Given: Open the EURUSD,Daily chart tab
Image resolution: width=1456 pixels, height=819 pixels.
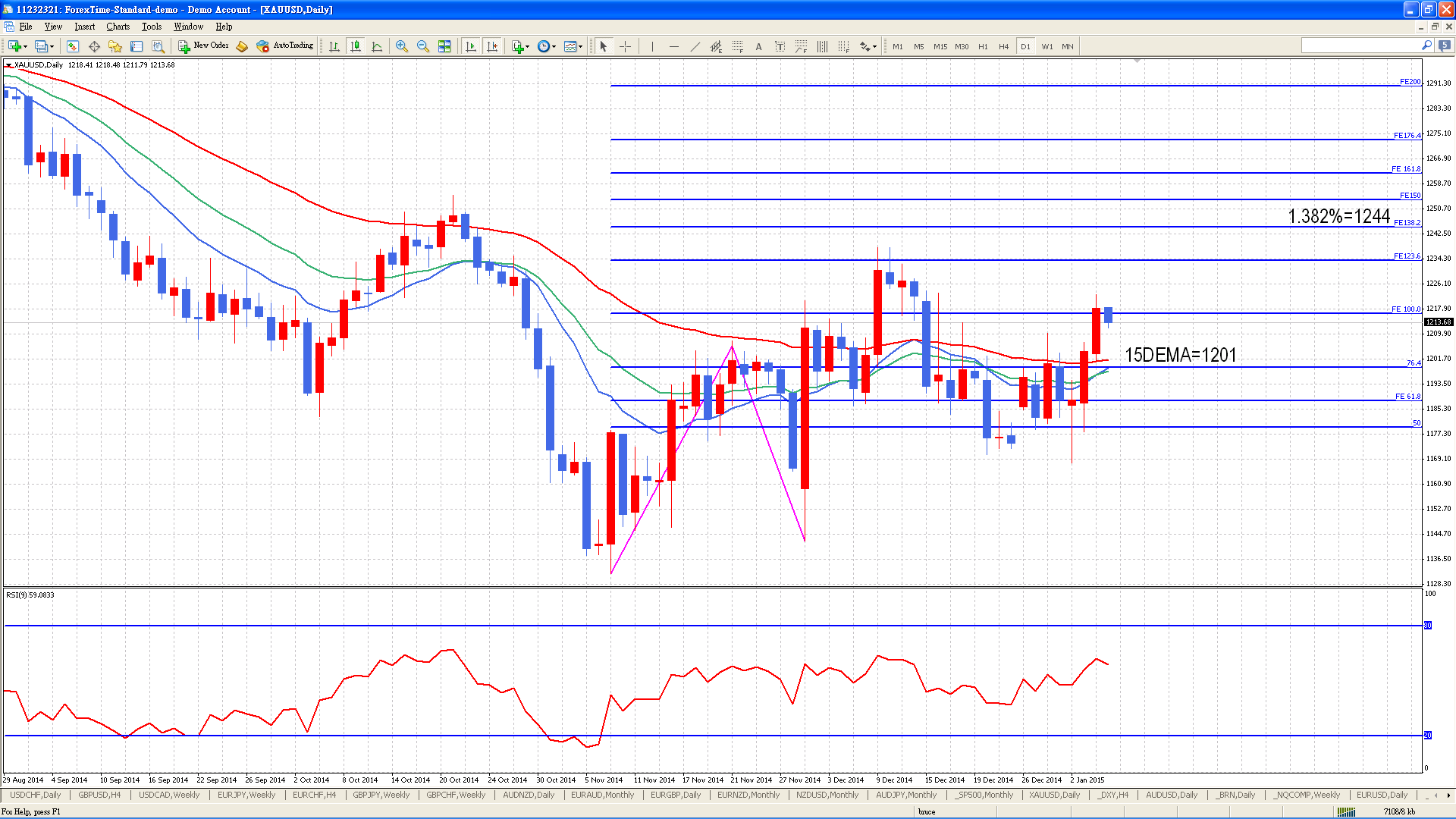Looking at the screenshot, I should [x=1382, y=795].
